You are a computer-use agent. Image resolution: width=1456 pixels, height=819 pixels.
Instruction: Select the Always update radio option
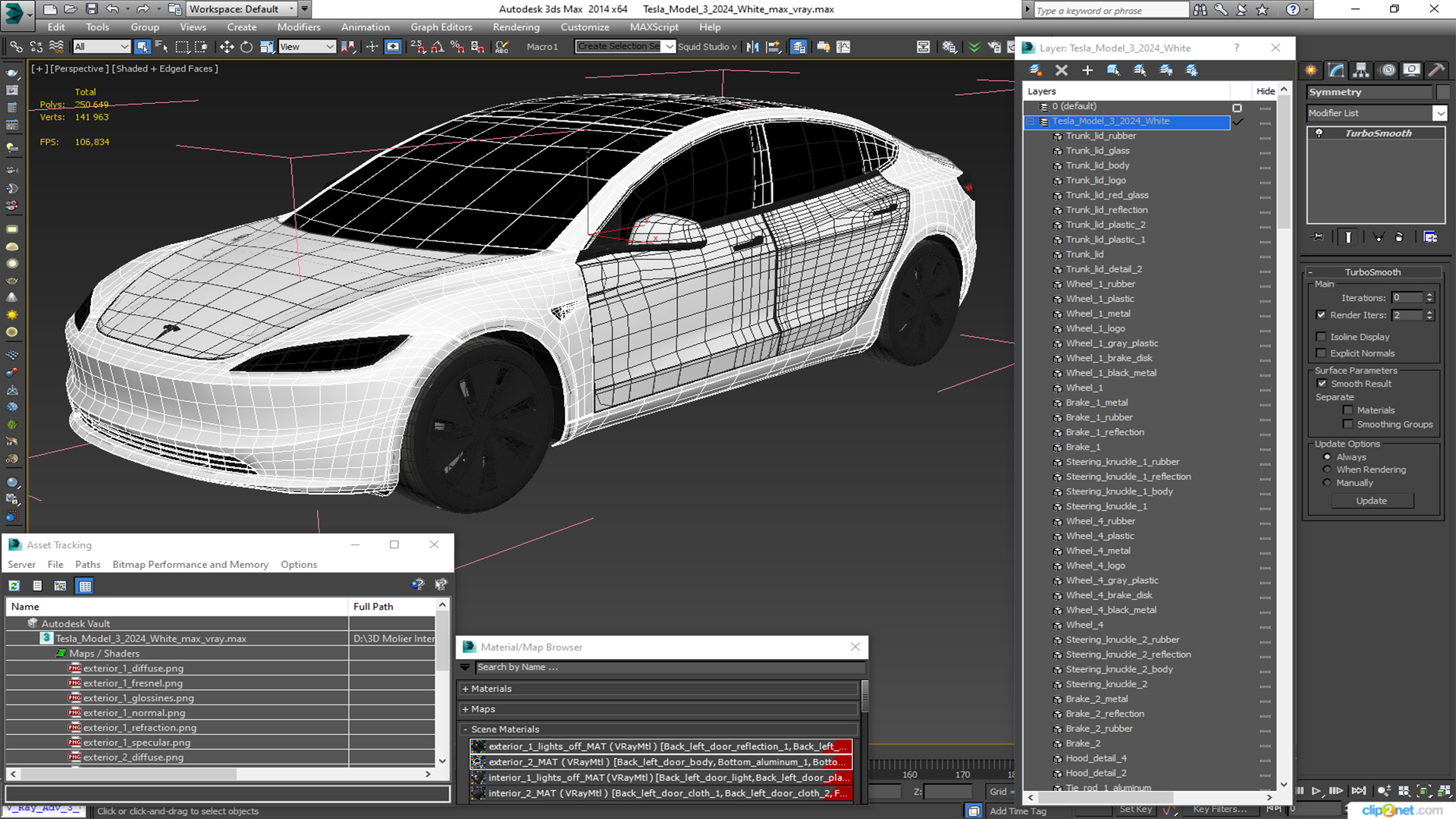tap(1327, 457)
